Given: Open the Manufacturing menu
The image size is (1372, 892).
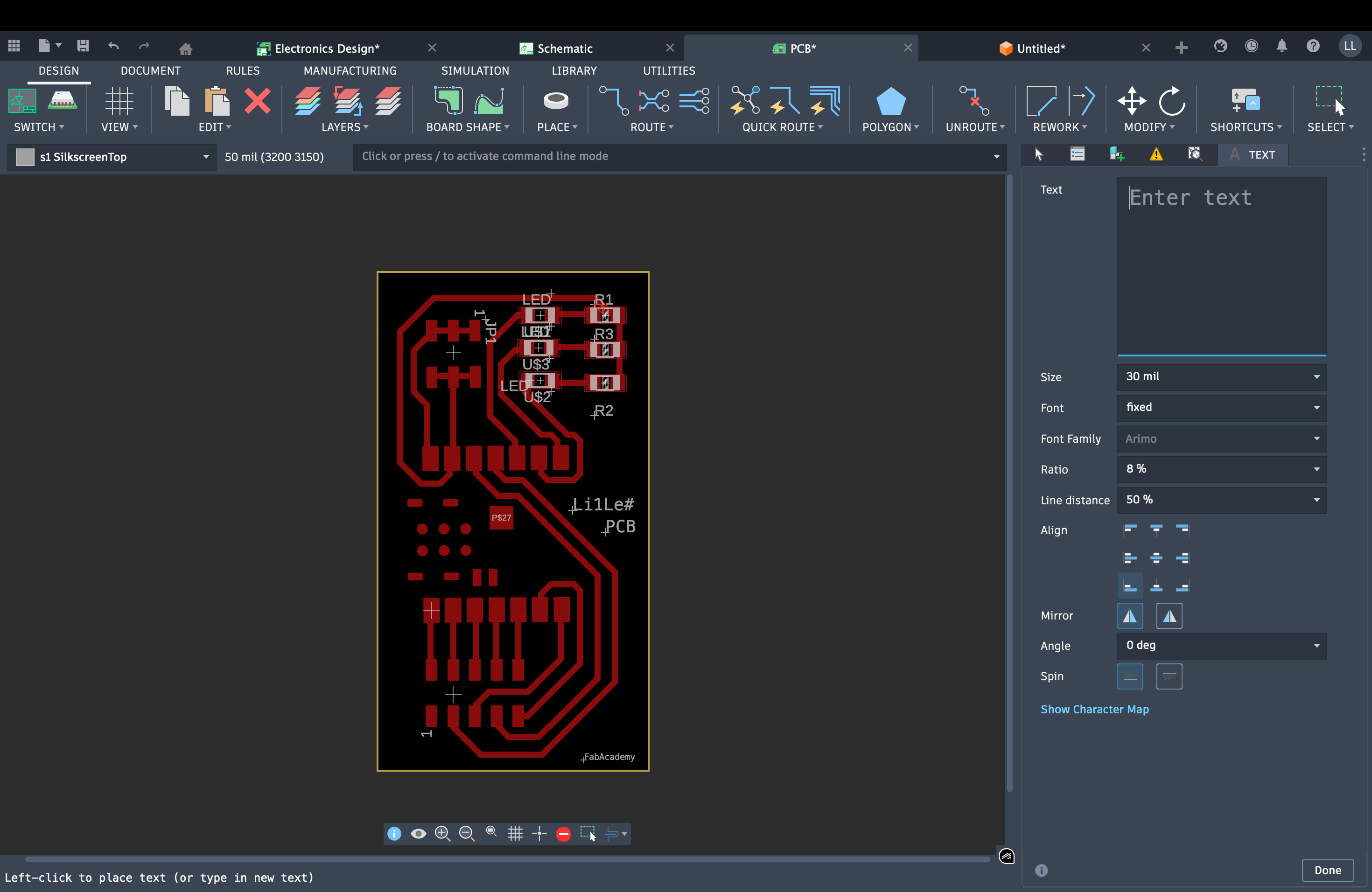Looking at the screenshot, I should point(350,70).
